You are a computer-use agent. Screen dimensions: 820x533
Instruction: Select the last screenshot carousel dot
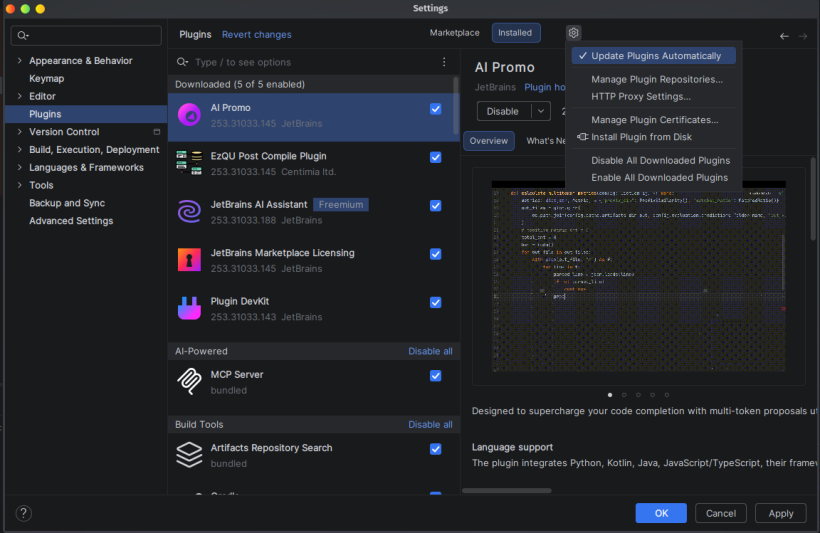click(x=667, y=395)
